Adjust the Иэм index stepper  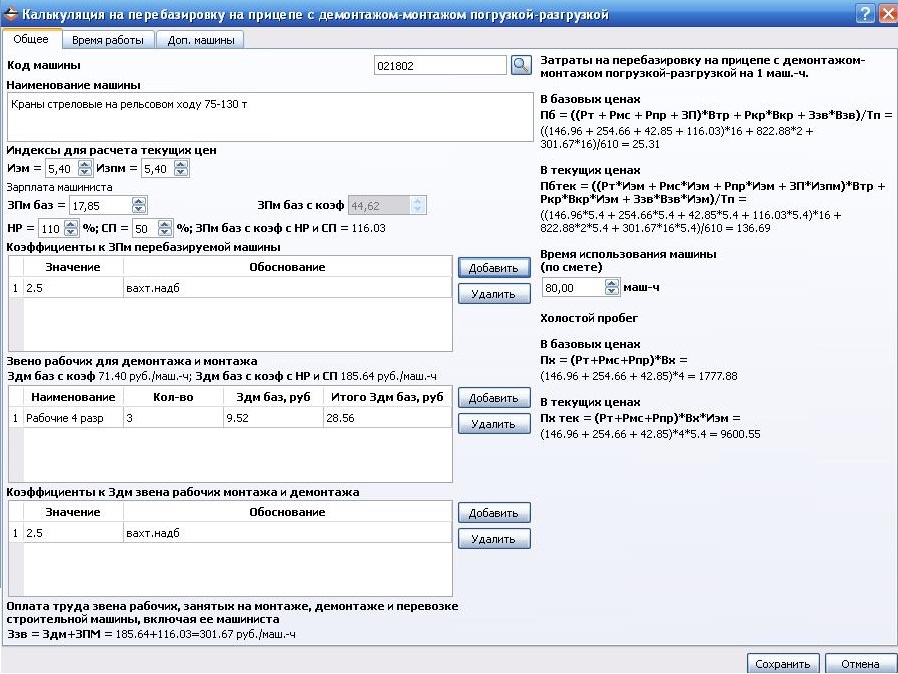(84, 169)
